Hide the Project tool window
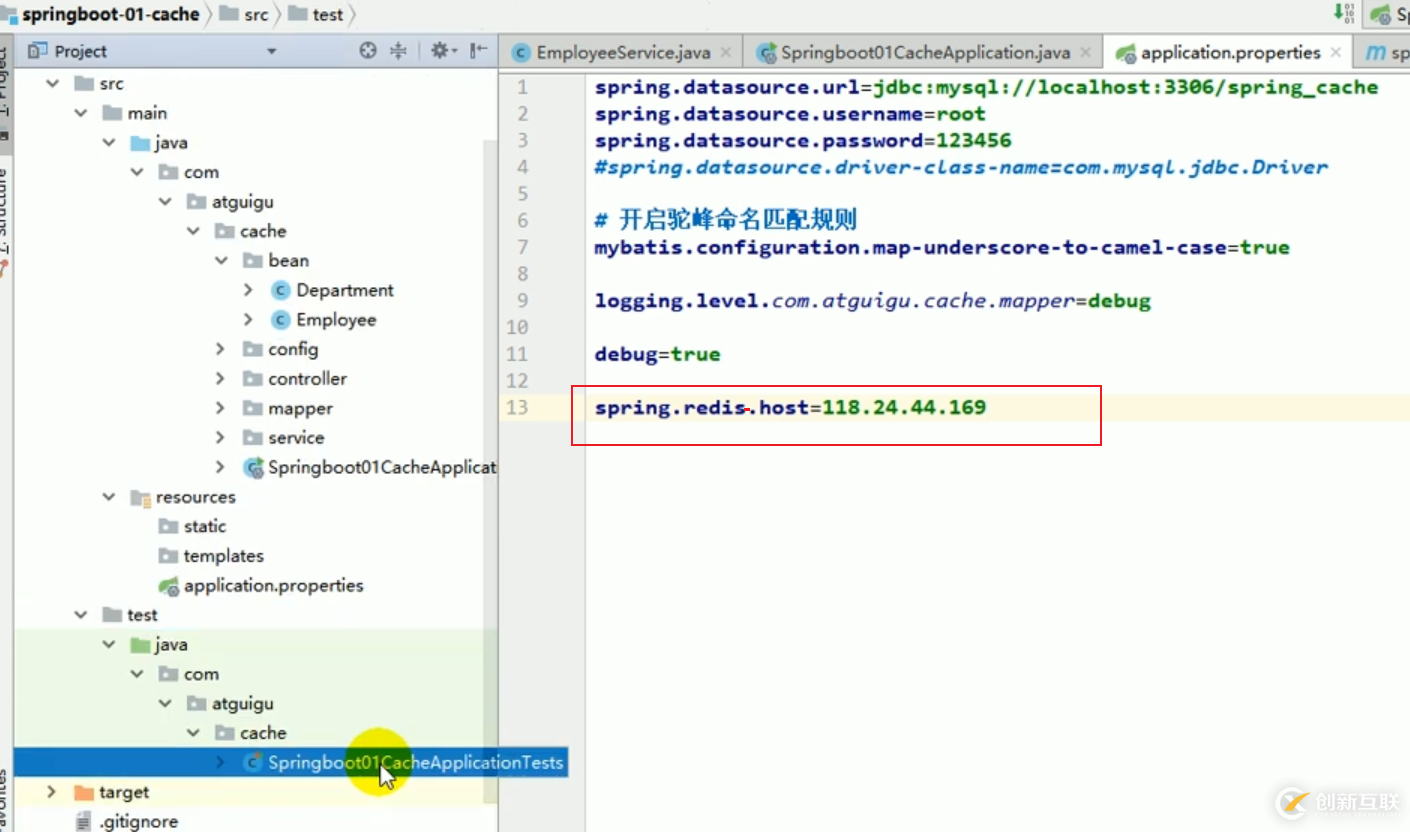The height and width of the screenshot is (832, 1410). point(479,51)
